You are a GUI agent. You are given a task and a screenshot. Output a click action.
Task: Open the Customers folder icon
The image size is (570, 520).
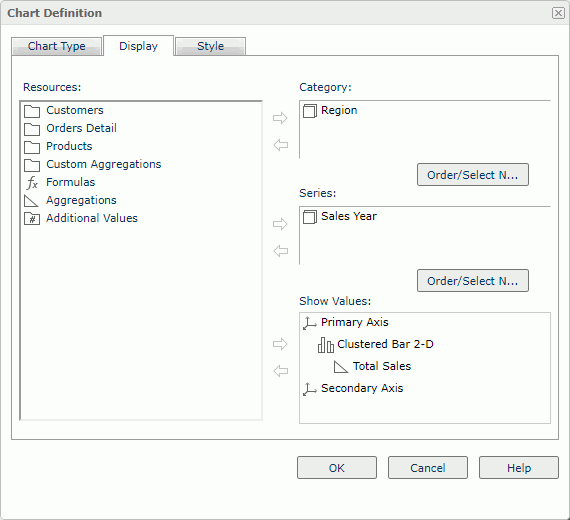[32, 111]
